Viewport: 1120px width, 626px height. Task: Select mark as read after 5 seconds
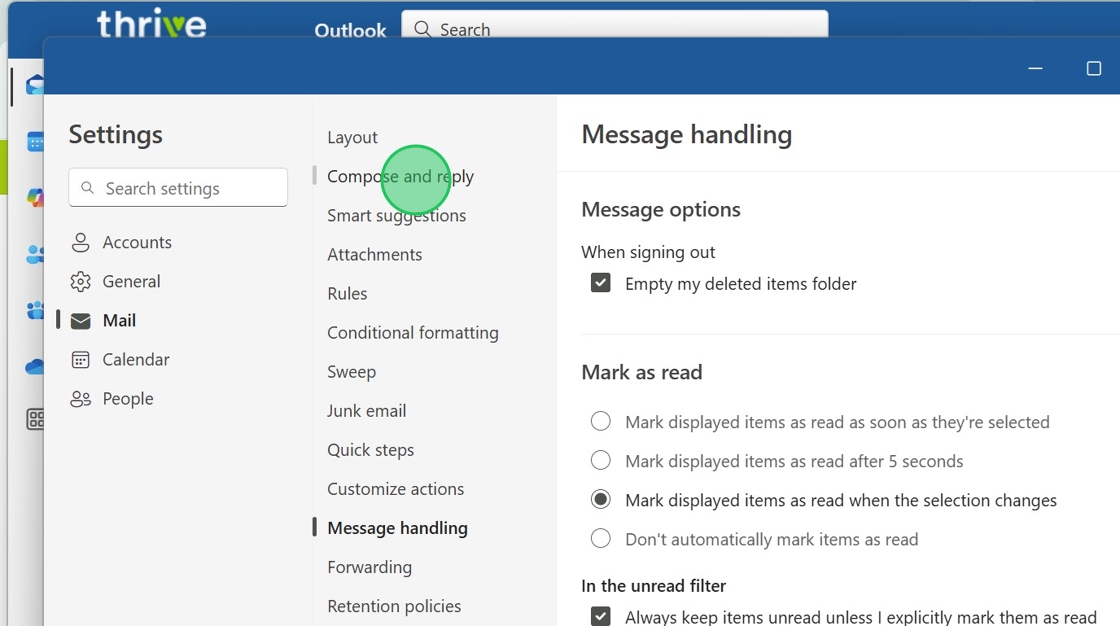tap(601, 461)
